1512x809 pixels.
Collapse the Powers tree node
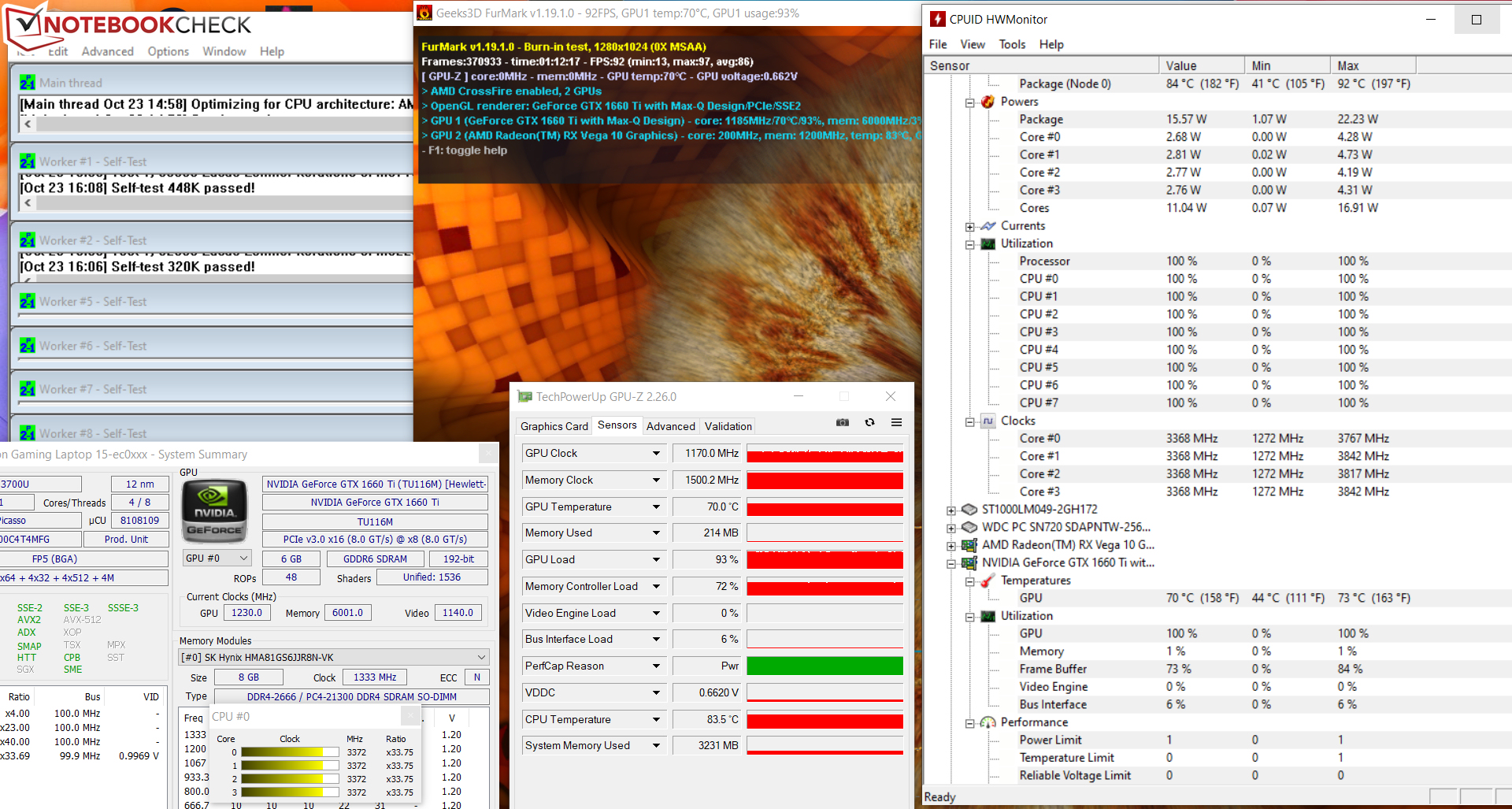click(x=969, y=102)
